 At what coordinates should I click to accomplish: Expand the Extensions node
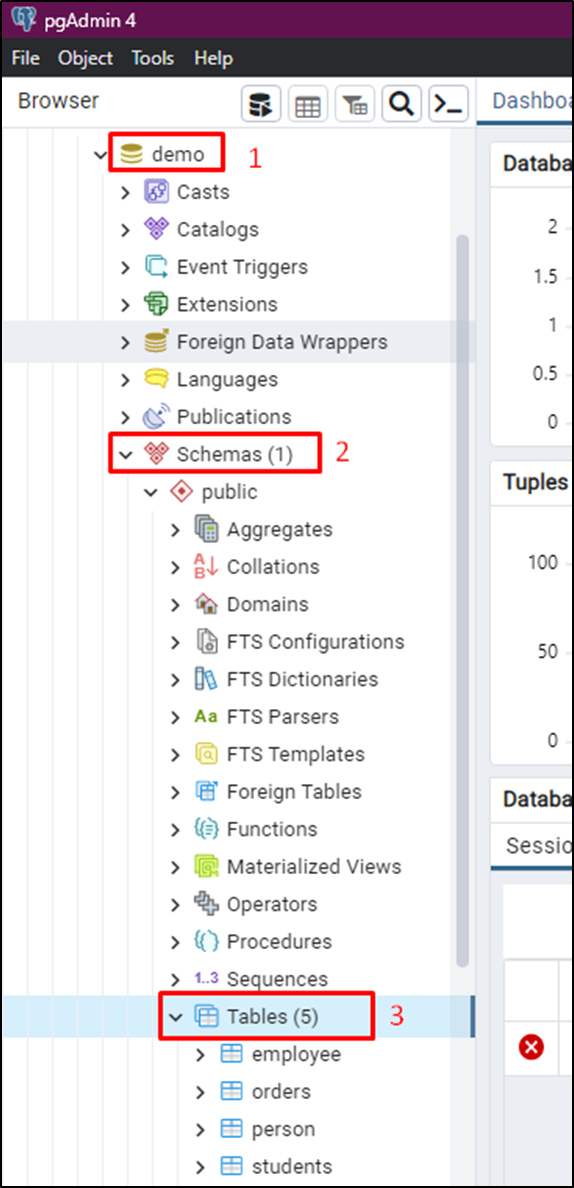point(125,304)
